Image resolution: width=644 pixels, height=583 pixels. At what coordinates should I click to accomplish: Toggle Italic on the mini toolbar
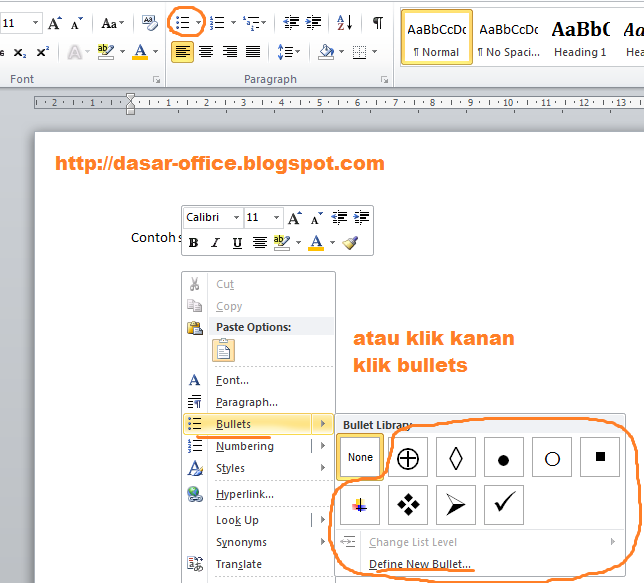(215, 243)
